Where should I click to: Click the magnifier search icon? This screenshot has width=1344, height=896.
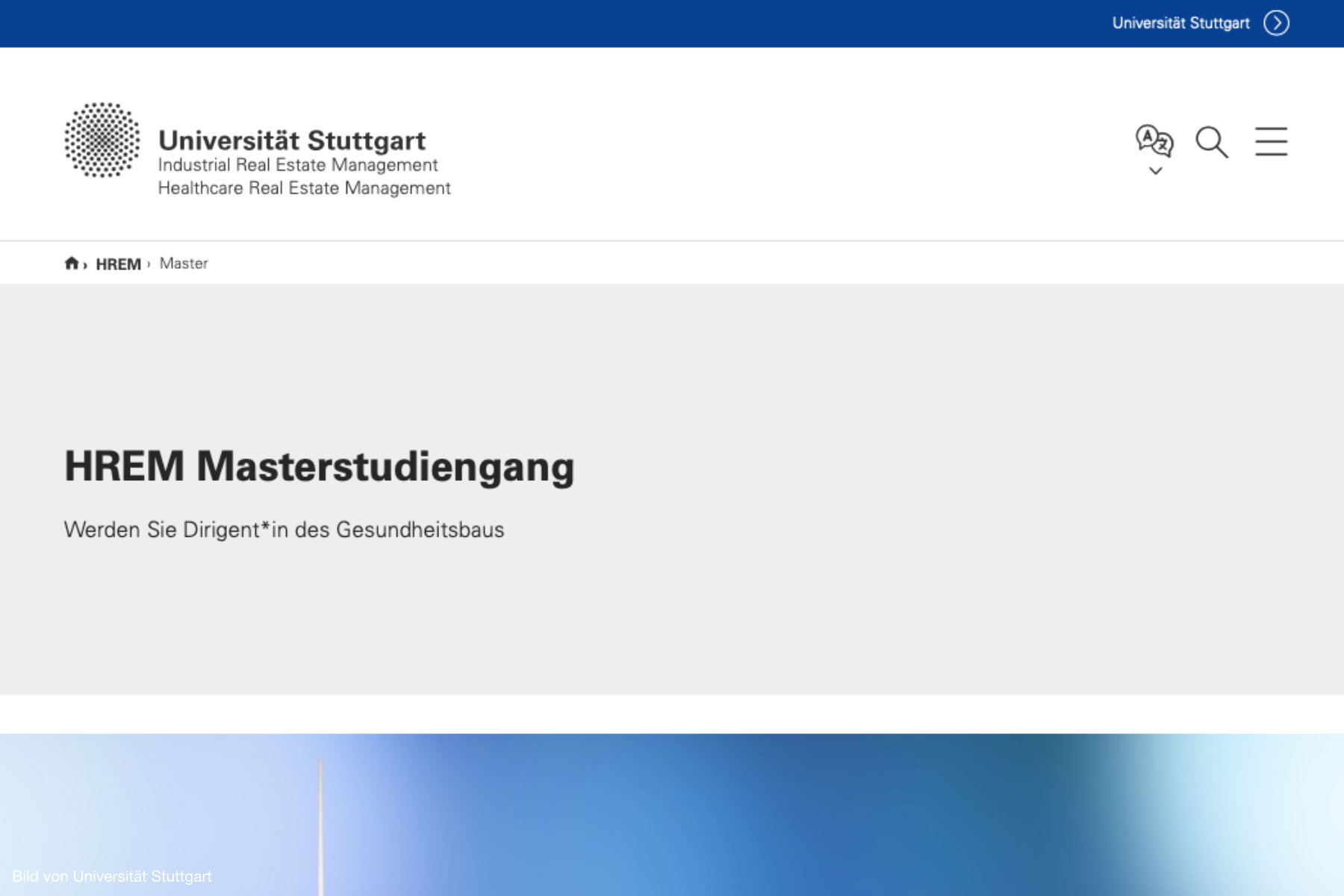tap(1211, 142)
